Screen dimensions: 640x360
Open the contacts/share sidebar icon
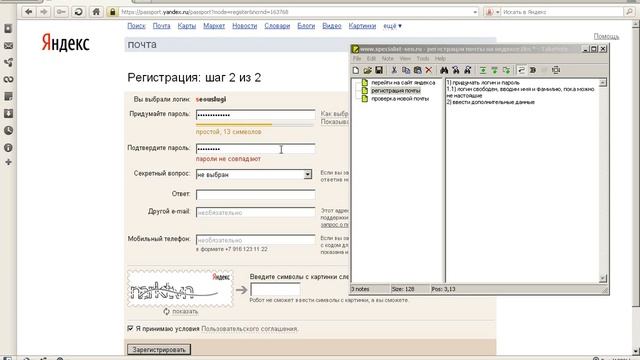click(x=8, y=62)
